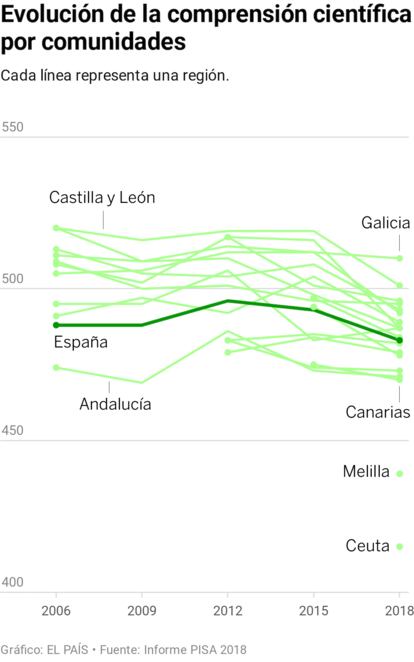Viewport: 414px width, 662px height.
Task: Click España's dark green 2018 endpoint
Action: (x=399, y=340)
